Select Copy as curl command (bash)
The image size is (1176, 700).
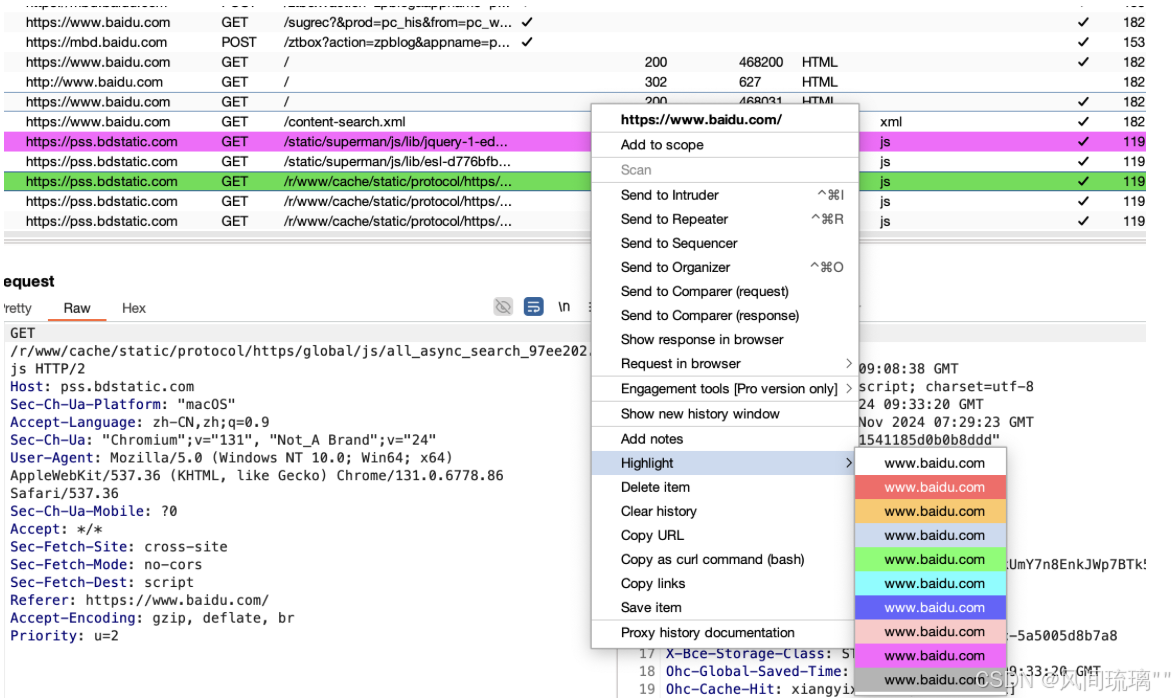click(x=725, y=559)
